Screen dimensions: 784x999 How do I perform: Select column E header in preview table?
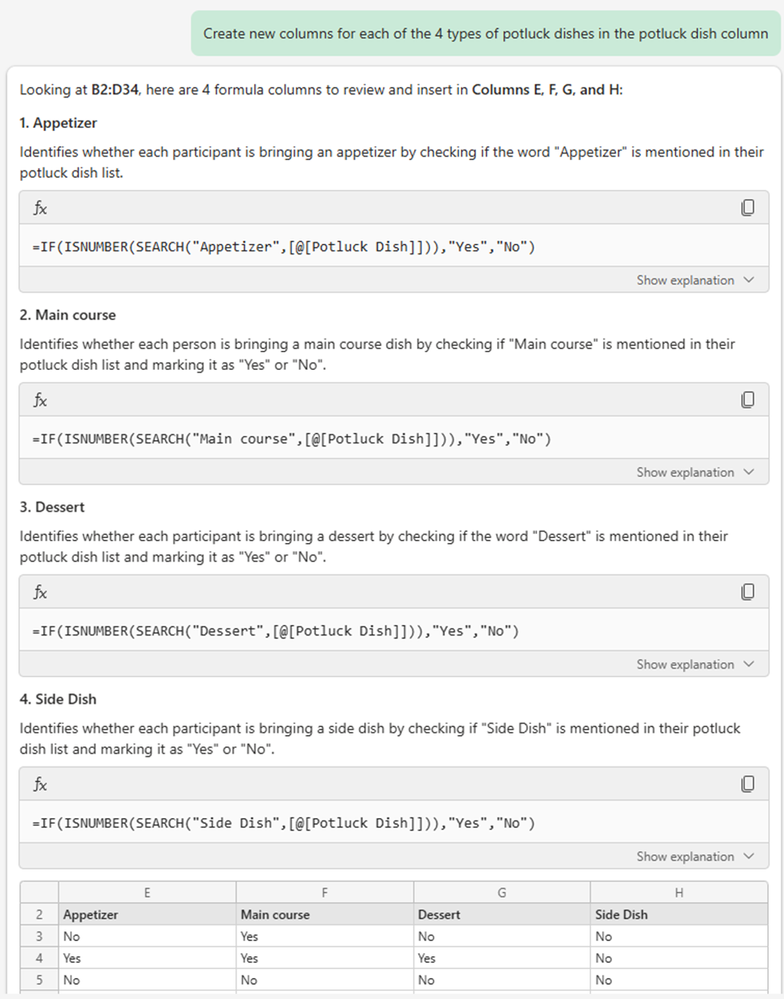[147, 893]
